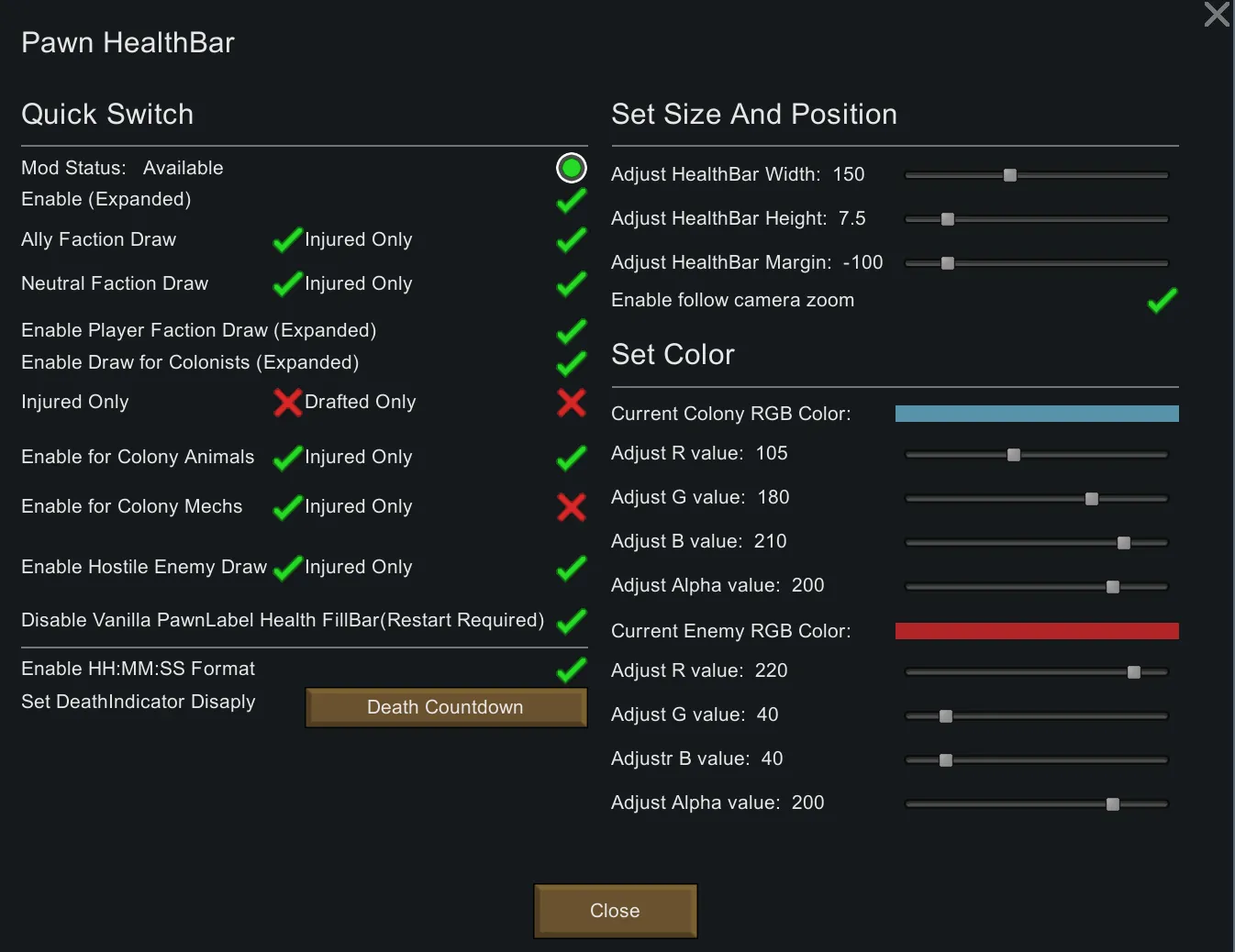The width and height of the screenshot is (1235, 952).
Task: Toggle Enable Hostile Enemy Draw checkmark
Action: coord(287,568)
